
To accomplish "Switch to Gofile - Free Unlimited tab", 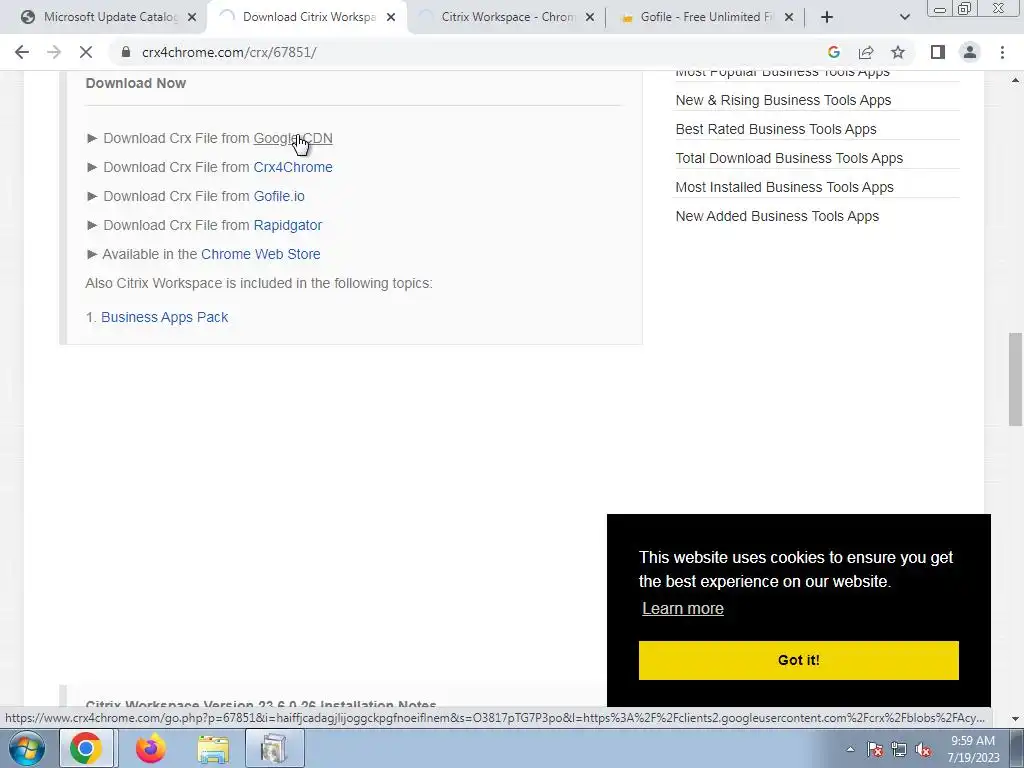I will click(707, 18).
